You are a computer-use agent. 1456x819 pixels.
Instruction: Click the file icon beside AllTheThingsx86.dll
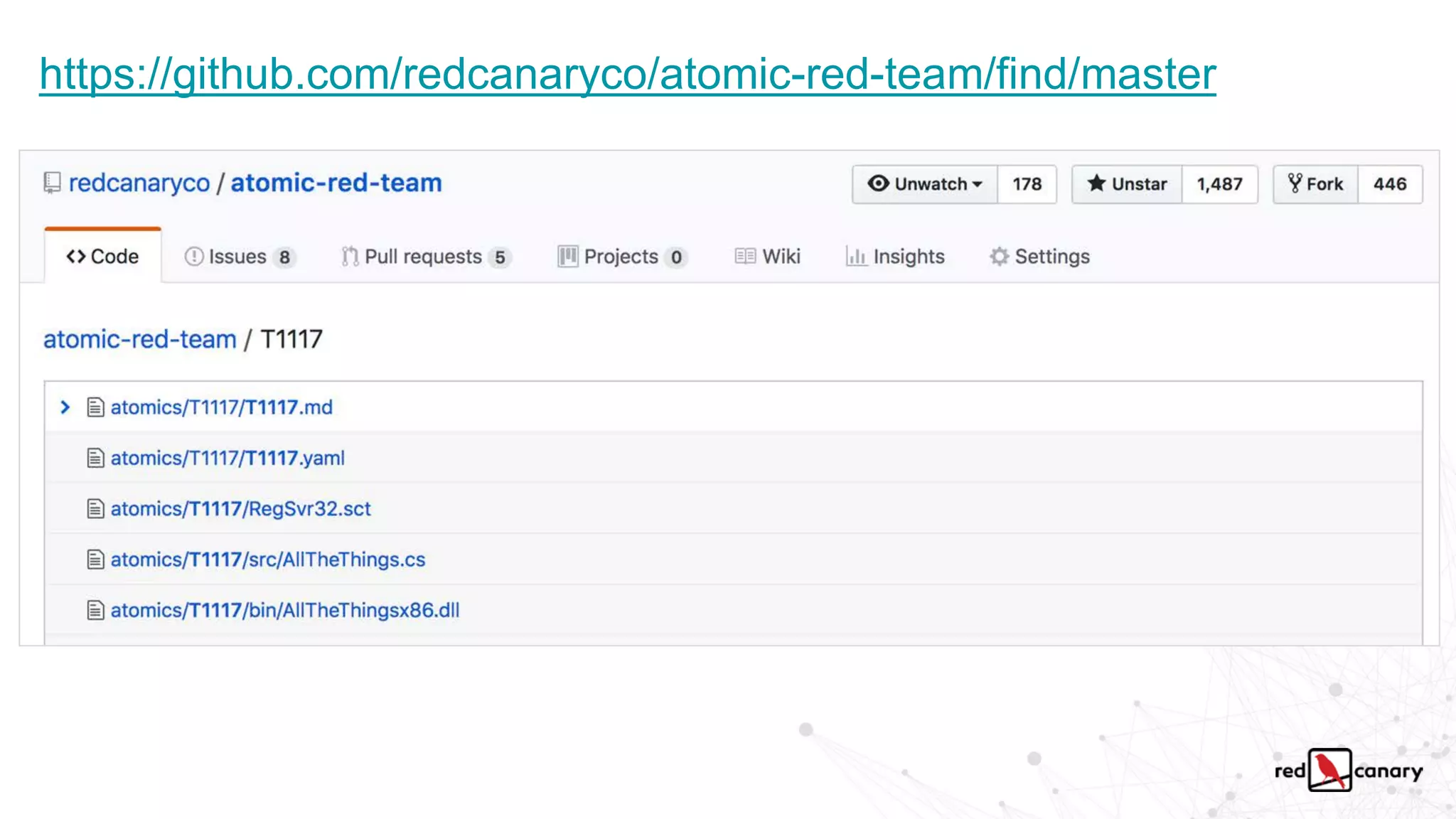(x=95, y=611)
